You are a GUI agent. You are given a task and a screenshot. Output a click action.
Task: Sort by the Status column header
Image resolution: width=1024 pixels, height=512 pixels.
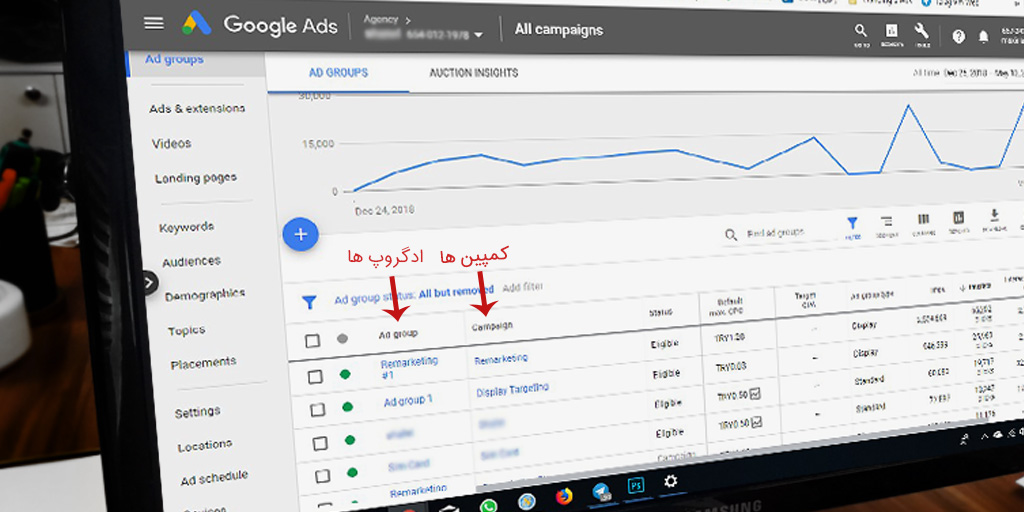click(x=660, y=313)
